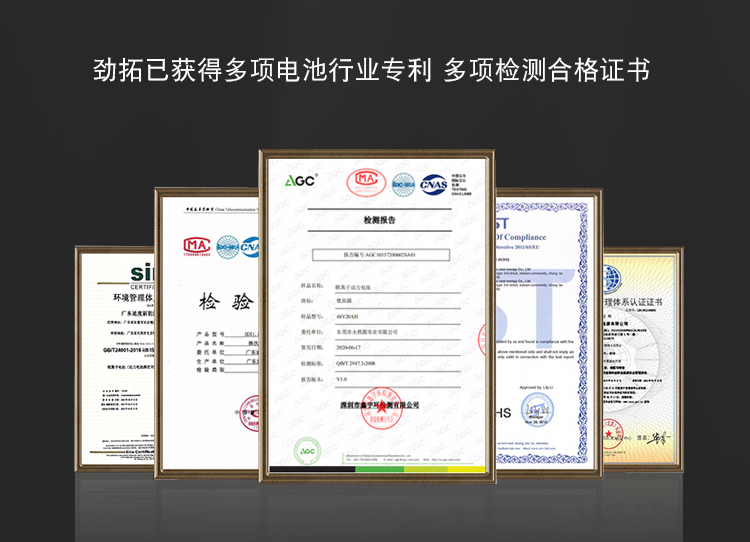Open the Of Compliance certificate frame

pos(549,333)
